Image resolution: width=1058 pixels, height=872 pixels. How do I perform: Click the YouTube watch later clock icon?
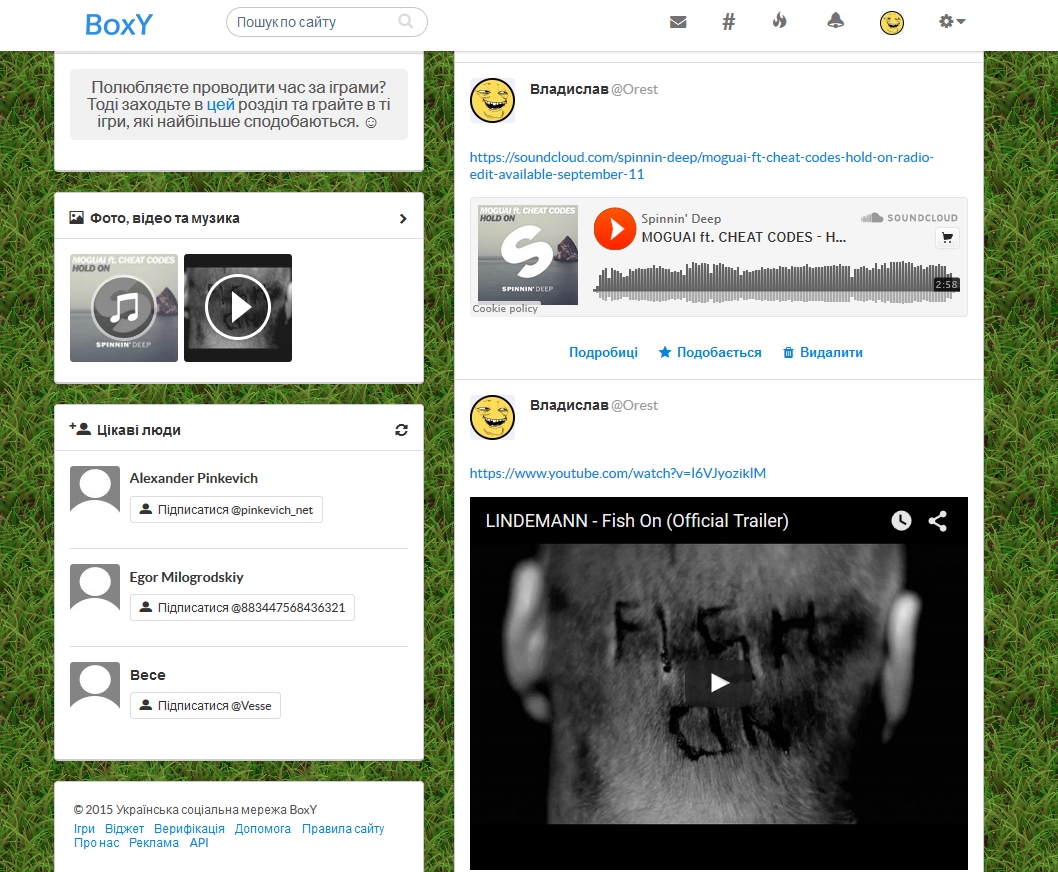coord(901,521)
